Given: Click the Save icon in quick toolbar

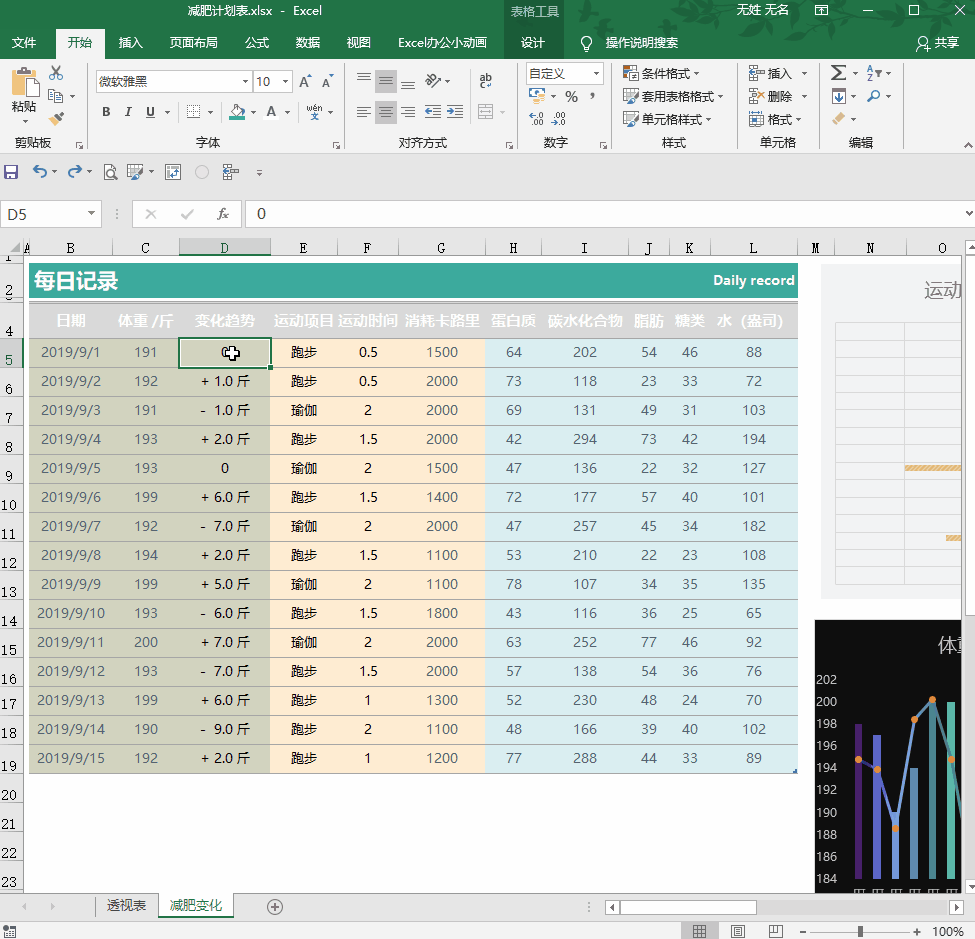Looking at the screenshot, I should point(11,172).
